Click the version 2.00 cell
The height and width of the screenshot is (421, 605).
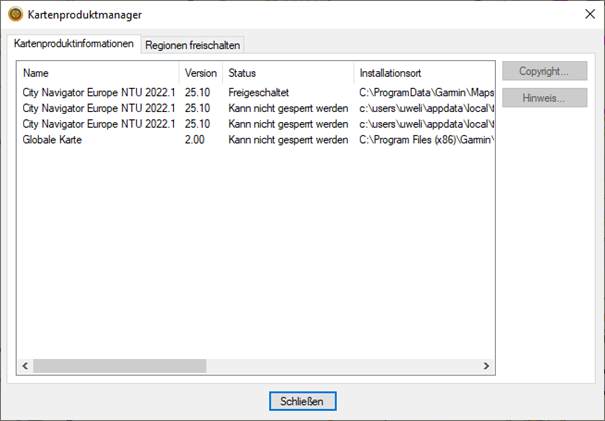pyautogui.click(x=194, y=138)
